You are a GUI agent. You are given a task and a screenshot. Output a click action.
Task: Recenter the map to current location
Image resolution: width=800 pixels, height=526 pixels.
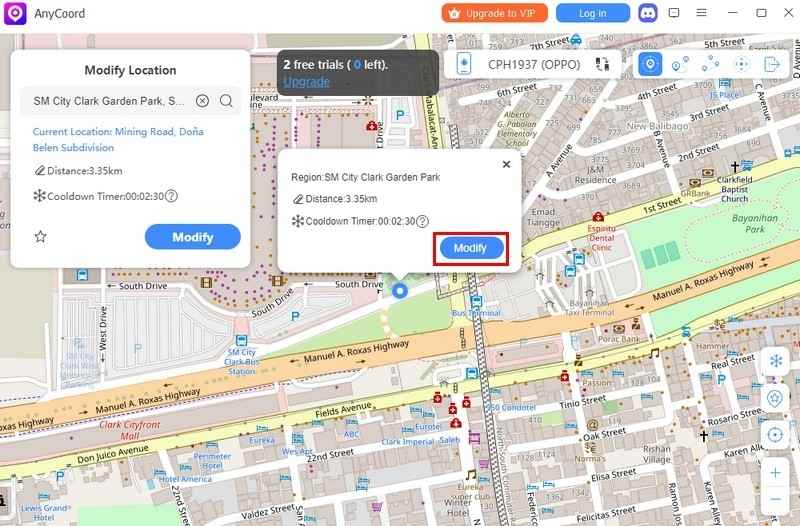[775, 435]
